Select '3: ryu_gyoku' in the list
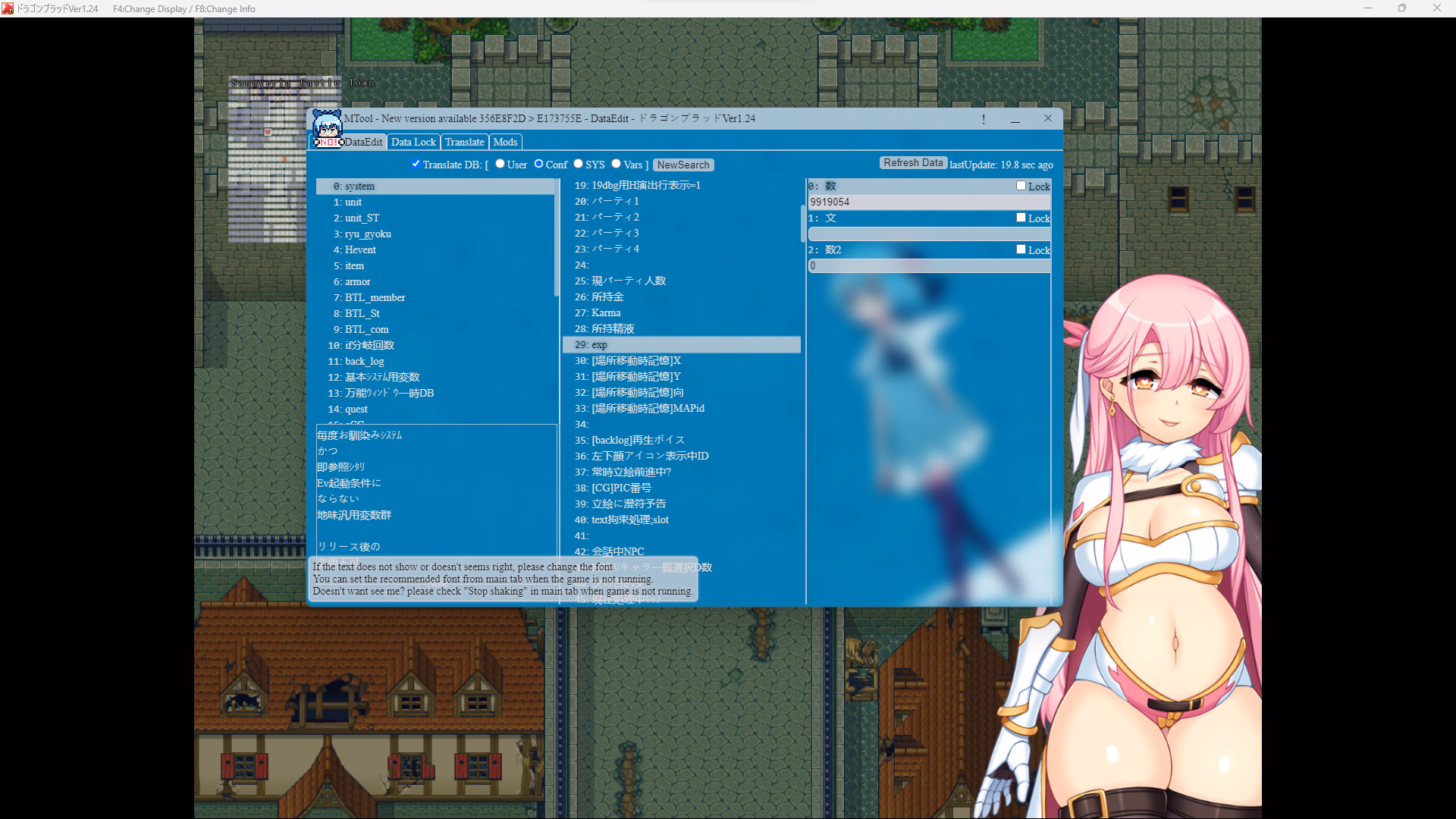This screenshot has height=819, width=1456. point(435,234)
